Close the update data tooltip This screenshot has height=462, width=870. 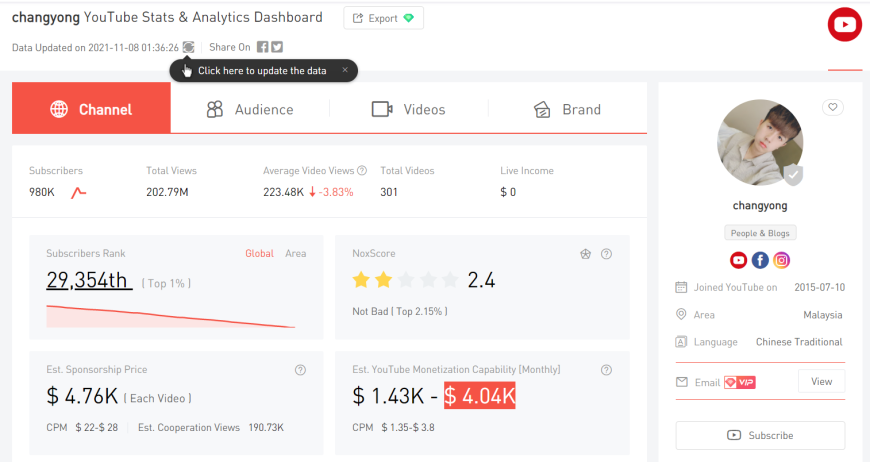click(345, 70)
